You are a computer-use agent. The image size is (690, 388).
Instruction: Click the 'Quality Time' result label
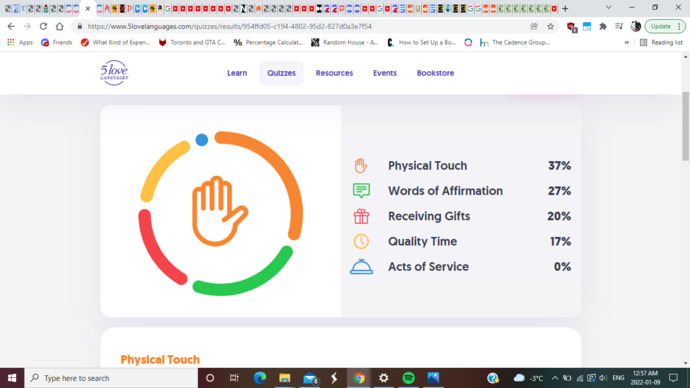coord(422,241)
